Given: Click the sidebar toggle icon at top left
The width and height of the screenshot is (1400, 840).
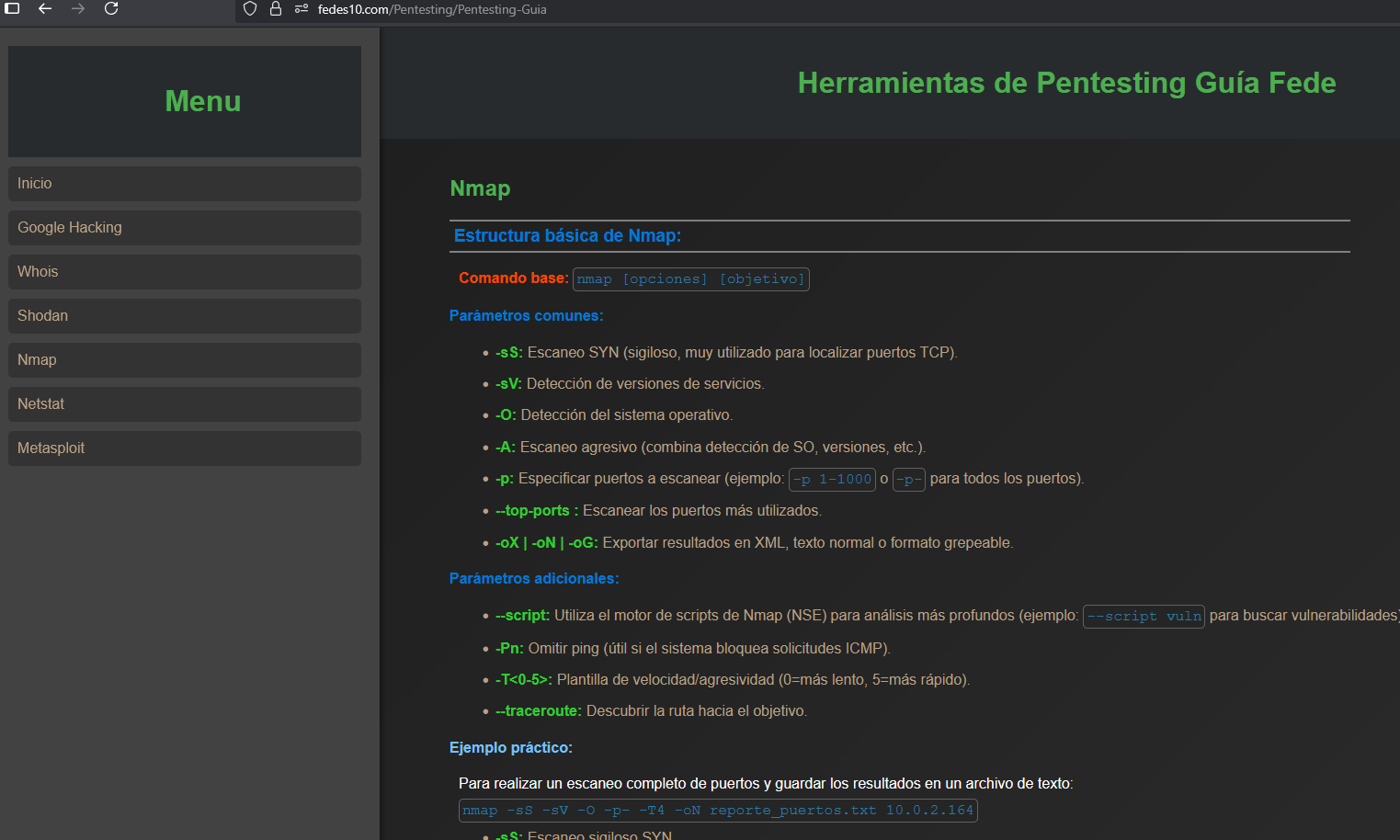Looking at the screenshot, I should pos(11,8).
